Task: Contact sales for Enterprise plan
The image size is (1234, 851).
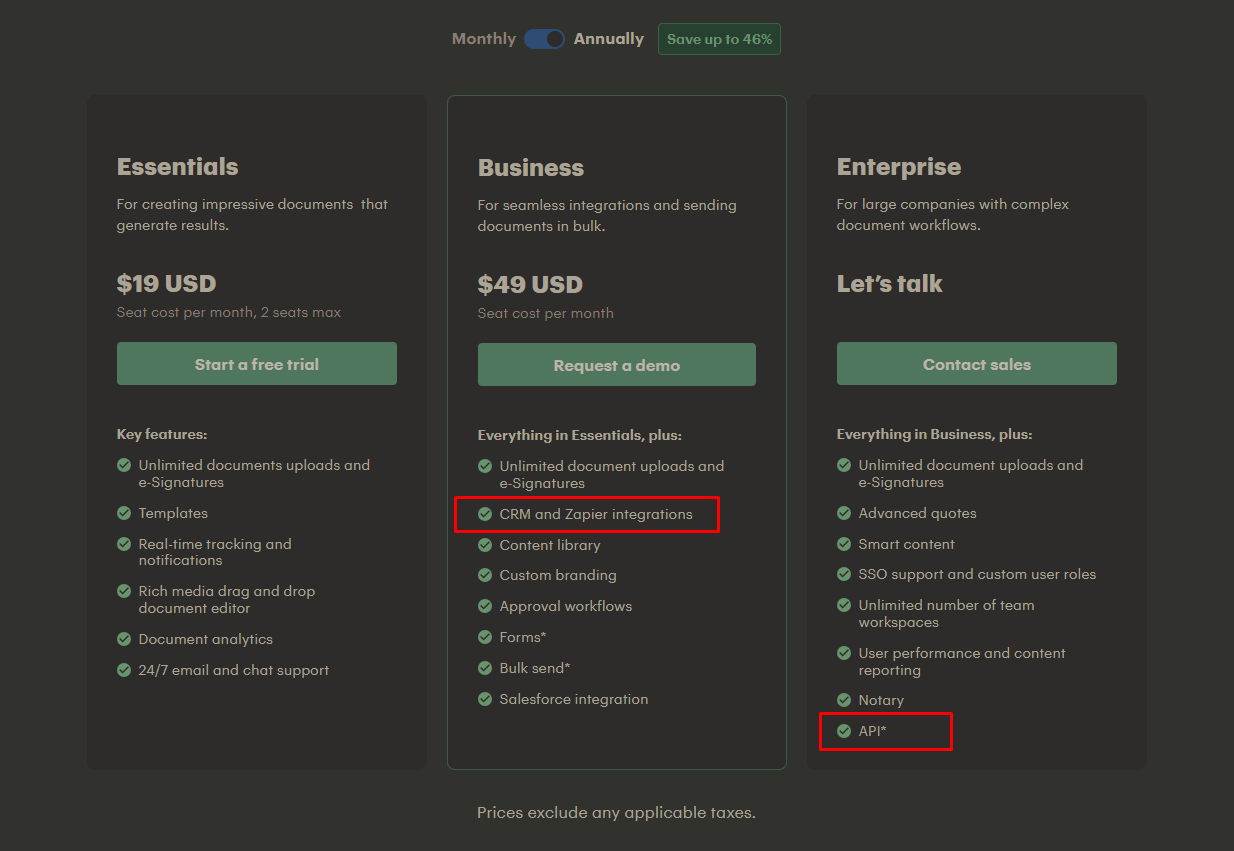Action: pos(977,364)
